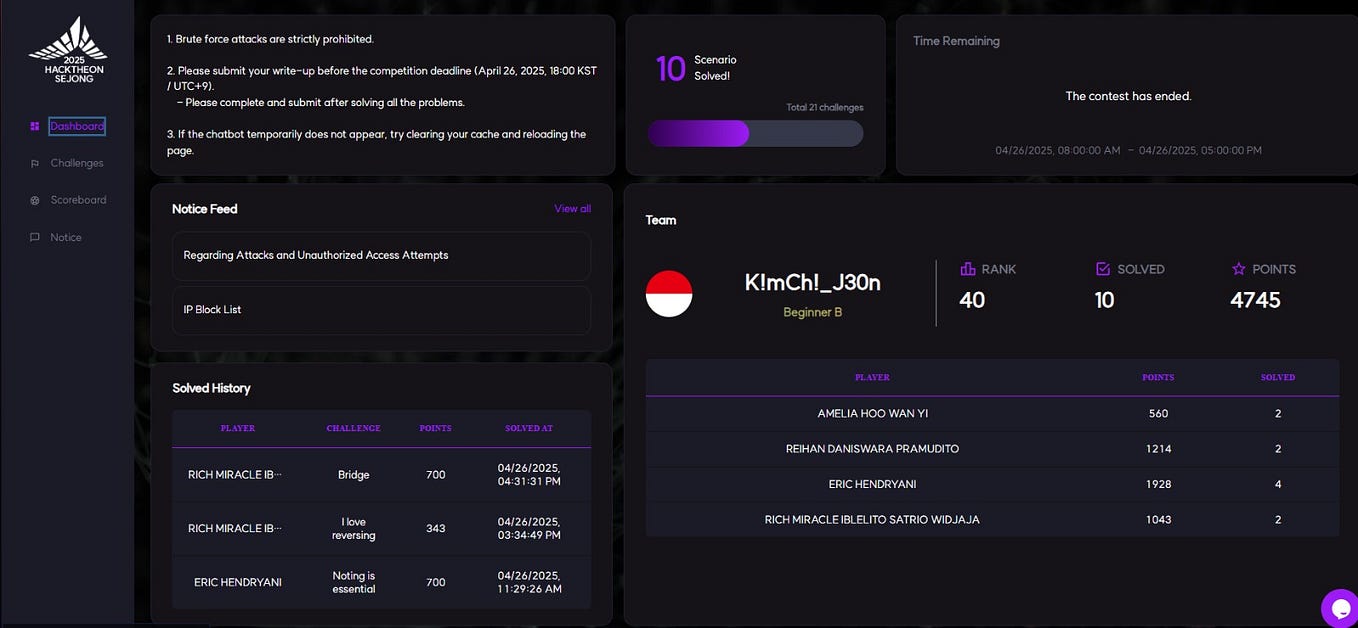Click the Challenges flag icon
Image resolution: width=1358 pixels, height=628 pixels.
tap(34, 162)
